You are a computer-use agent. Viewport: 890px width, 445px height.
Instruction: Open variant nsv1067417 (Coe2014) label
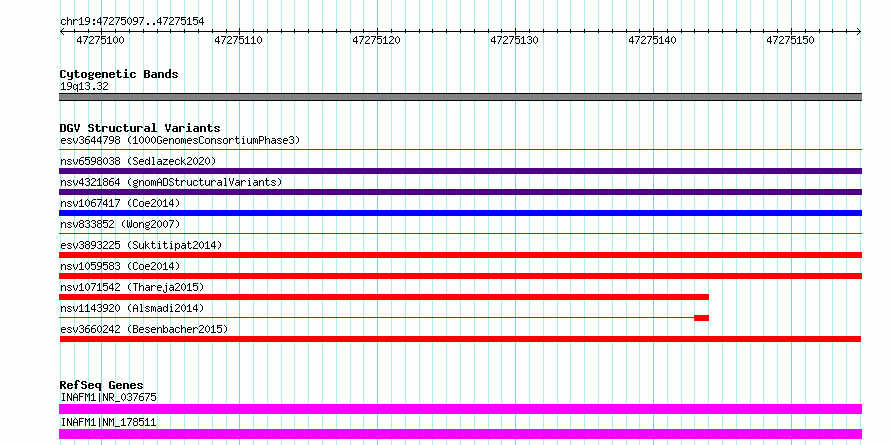pos(120,203)
